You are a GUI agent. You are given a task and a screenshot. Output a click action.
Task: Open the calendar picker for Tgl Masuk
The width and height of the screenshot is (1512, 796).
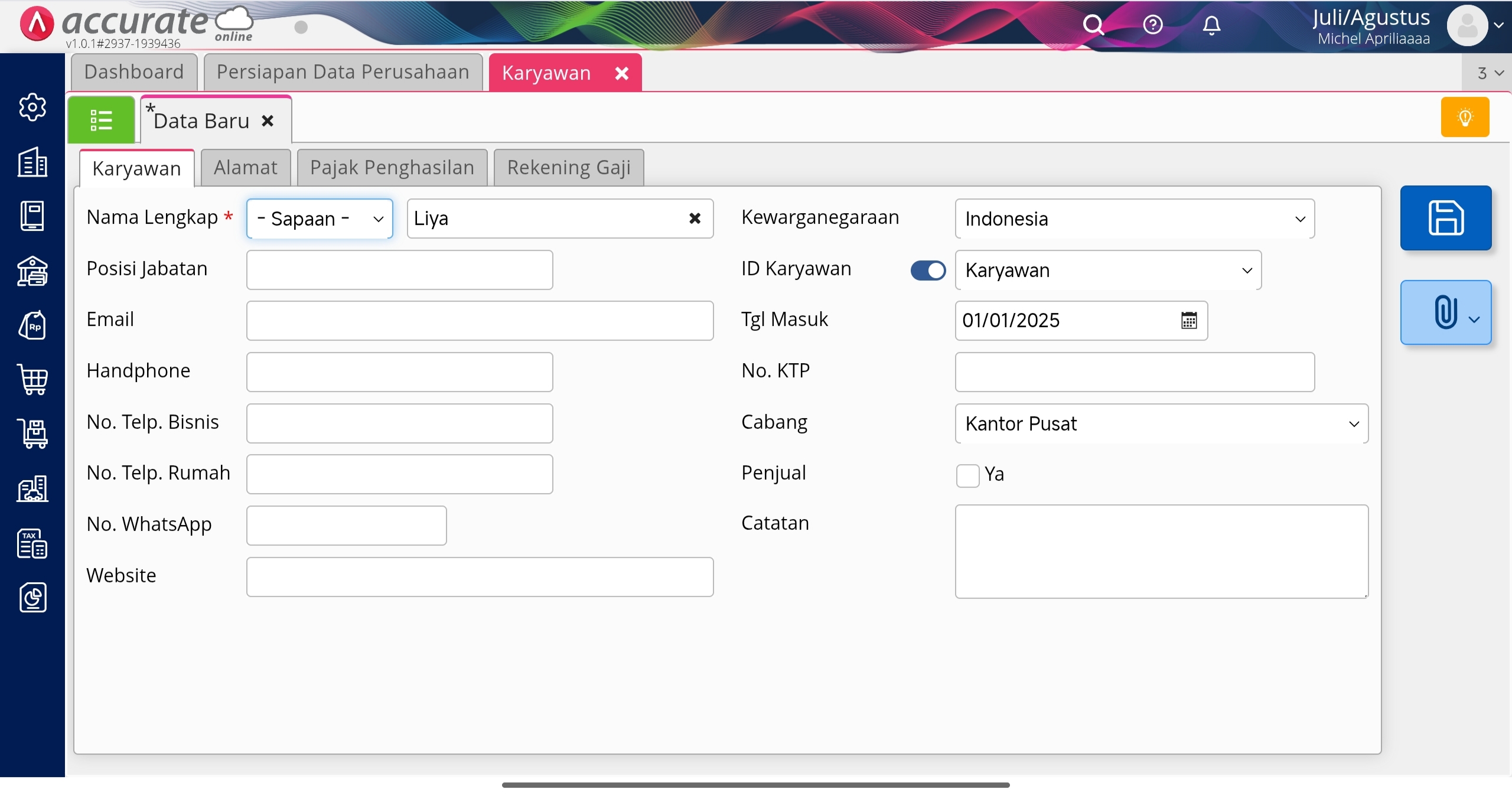pyautogui.click(x=1188, y=320)
